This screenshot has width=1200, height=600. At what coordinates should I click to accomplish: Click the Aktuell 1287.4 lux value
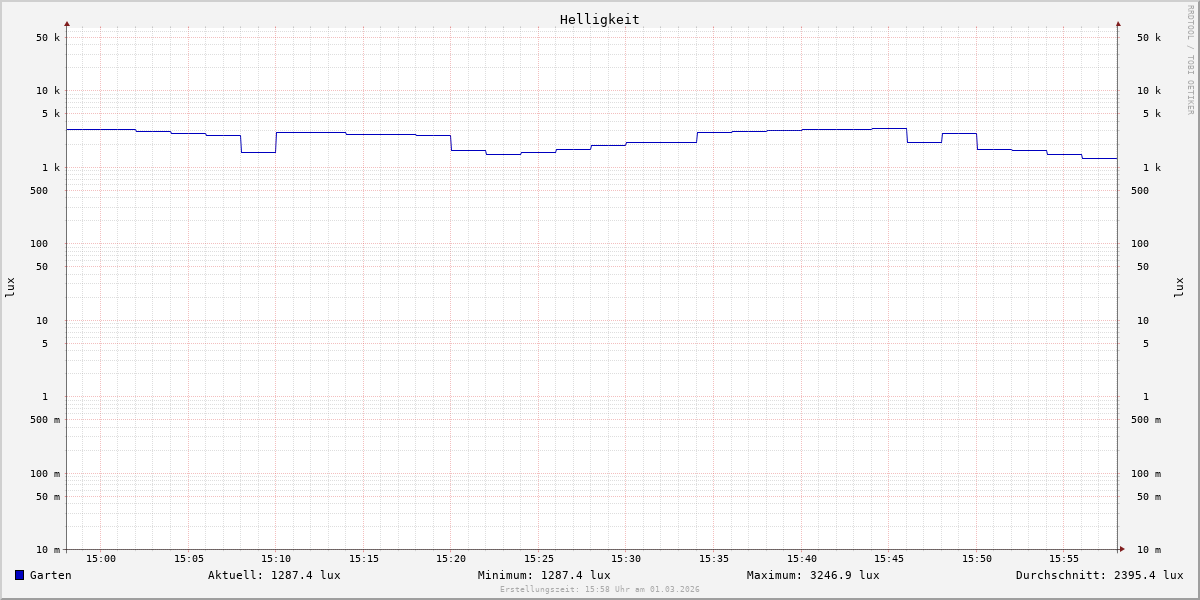(274, 575)
